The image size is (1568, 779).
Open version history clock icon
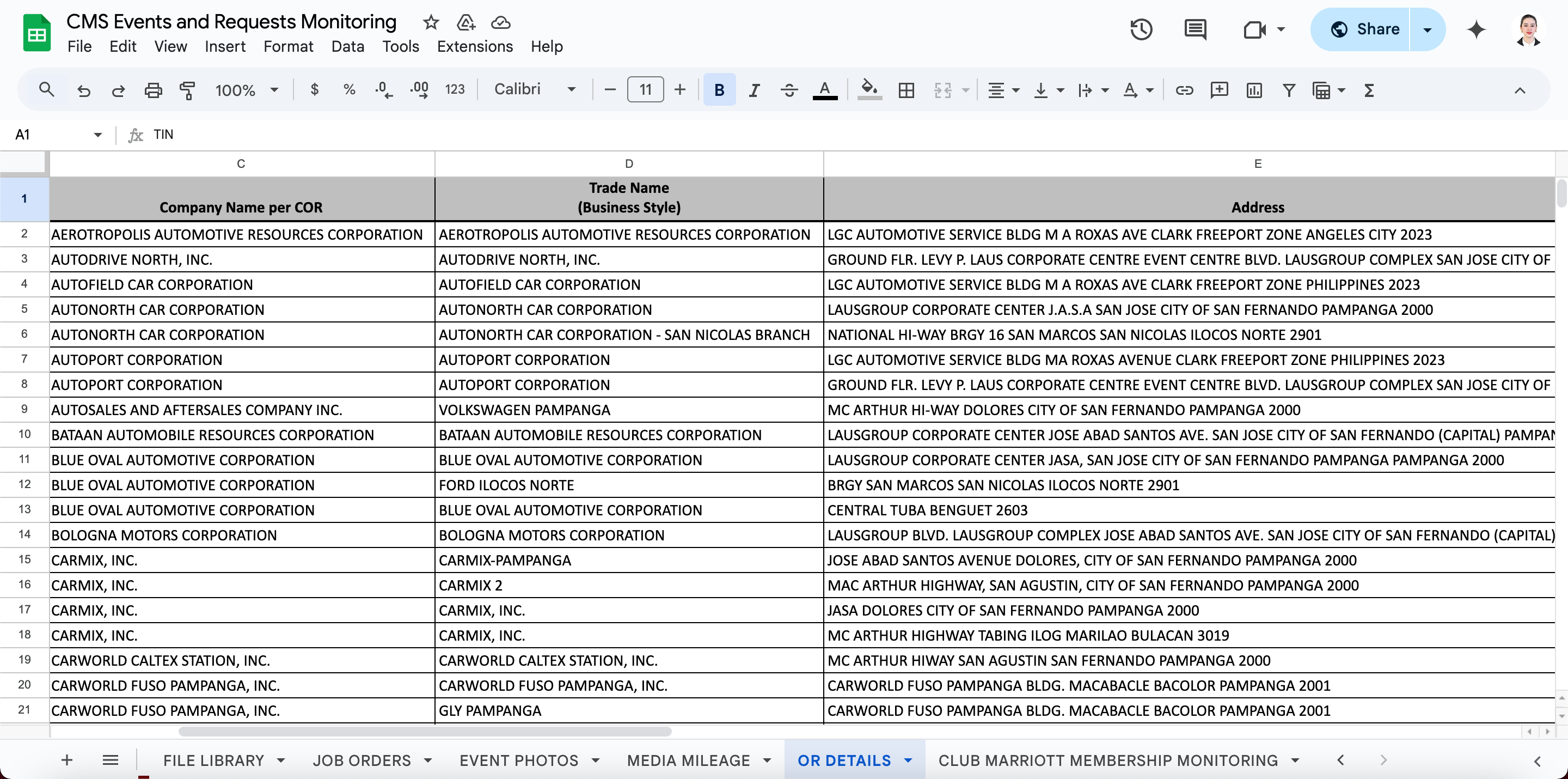(x=1141, y=29)
